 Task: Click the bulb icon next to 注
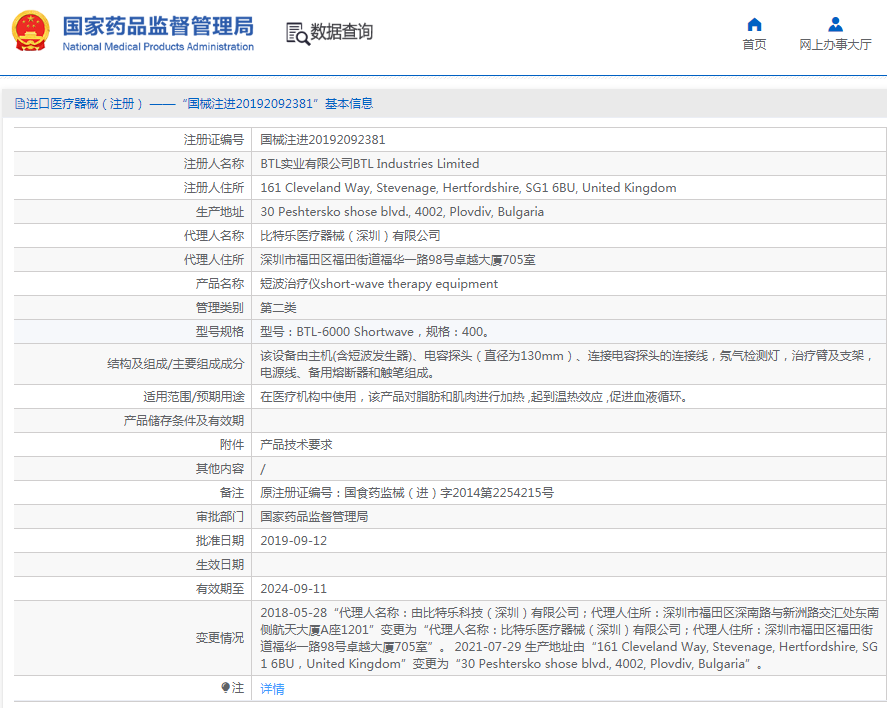pos(225,687)
